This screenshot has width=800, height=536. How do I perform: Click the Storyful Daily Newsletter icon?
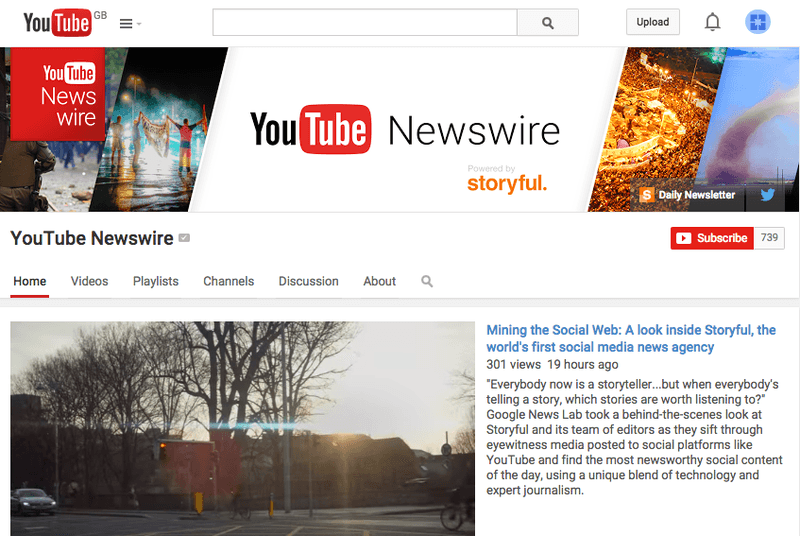tap(647, 195)
